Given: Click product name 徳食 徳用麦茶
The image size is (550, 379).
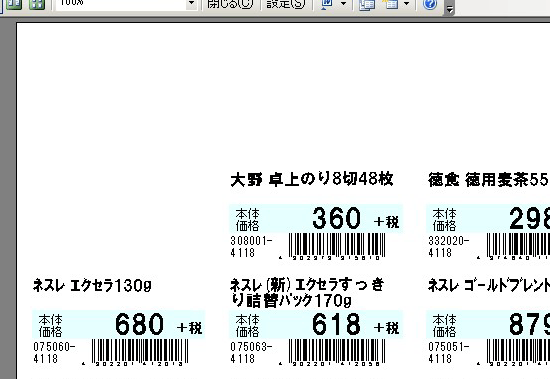Looking at the screenshot, I should tap(489, 180).
